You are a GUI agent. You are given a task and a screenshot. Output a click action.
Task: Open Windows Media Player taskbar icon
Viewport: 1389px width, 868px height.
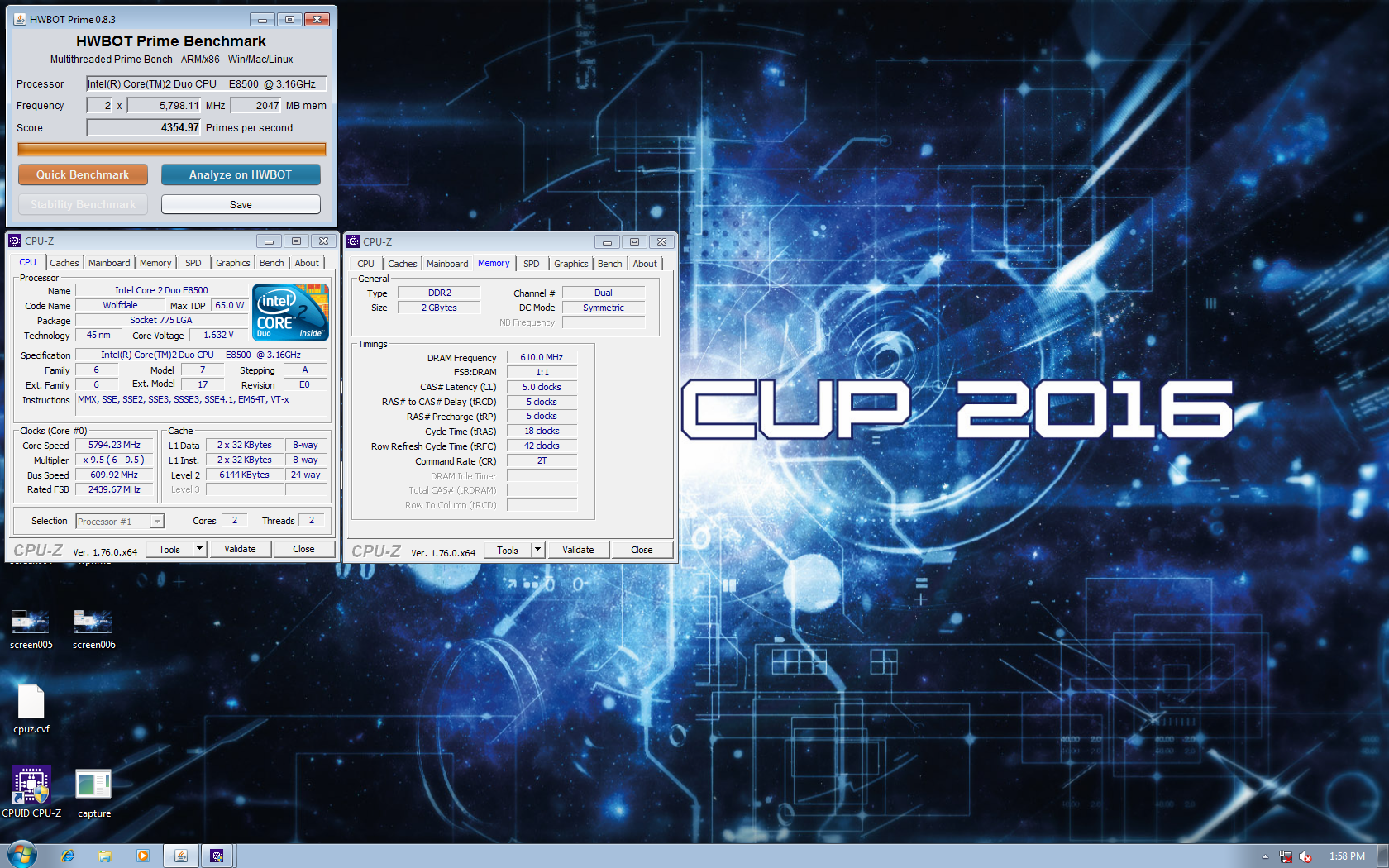(x=142, y=856)
